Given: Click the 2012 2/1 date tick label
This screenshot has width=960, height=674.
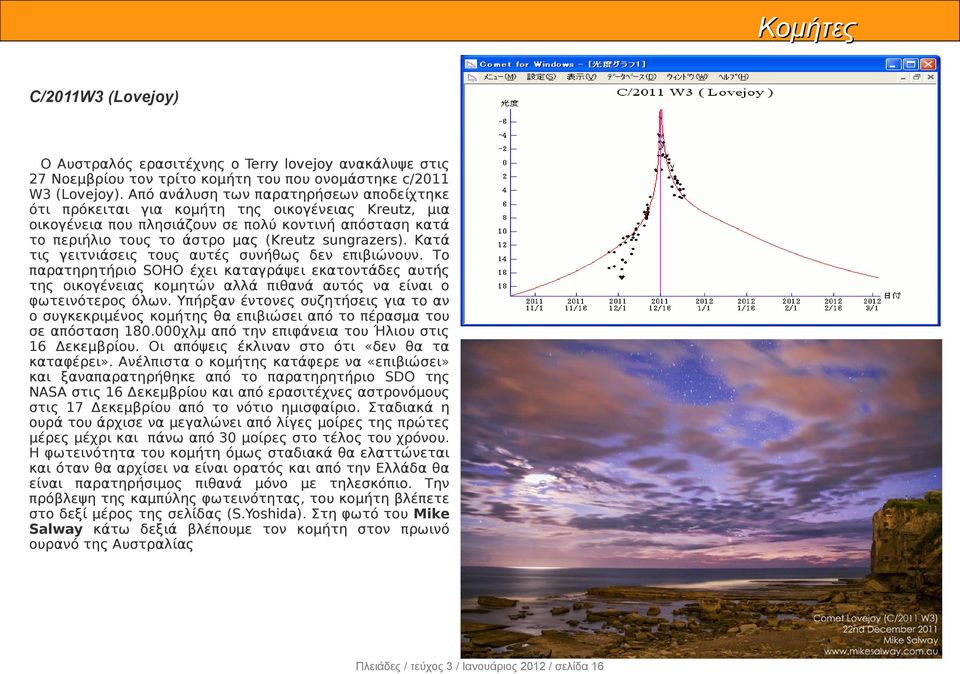Looking at the screenshot, I should pos(791,304).
